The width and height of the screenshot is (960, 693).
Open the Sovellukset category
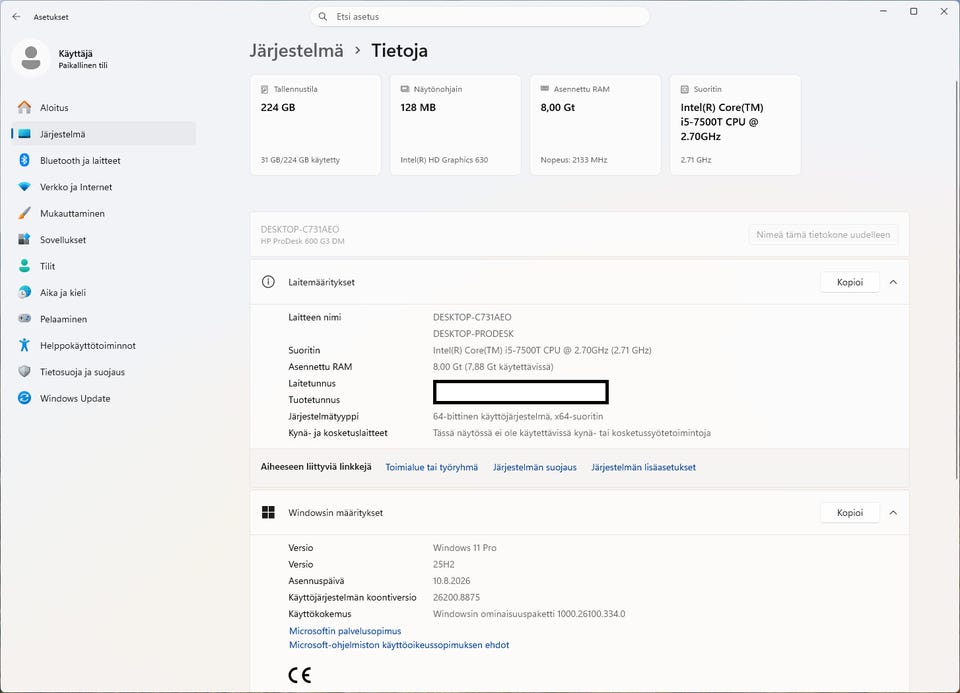[x=103, y=239]
